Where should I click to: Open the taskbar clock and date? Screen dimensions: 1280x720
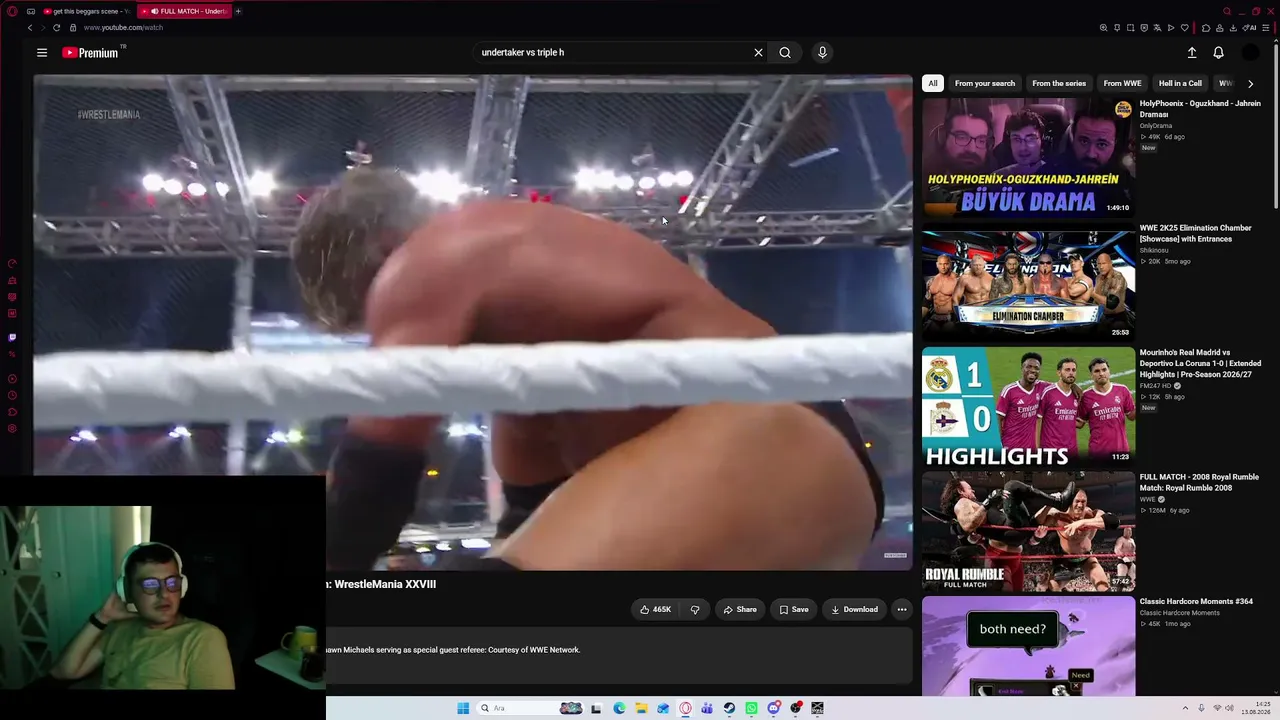[1256, 708]
